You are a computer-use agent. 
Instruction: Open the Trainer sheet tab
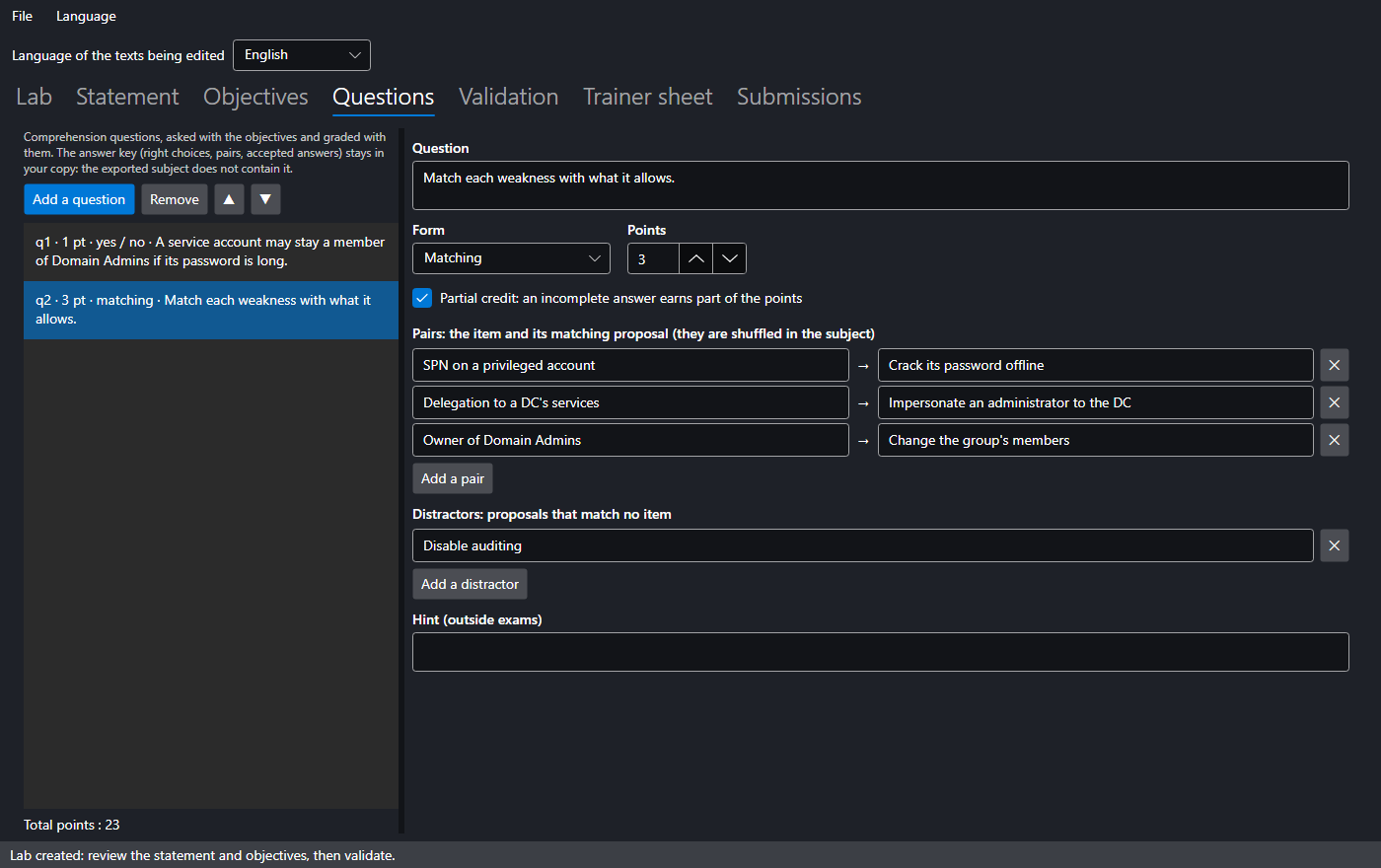(x=648, y=97)
